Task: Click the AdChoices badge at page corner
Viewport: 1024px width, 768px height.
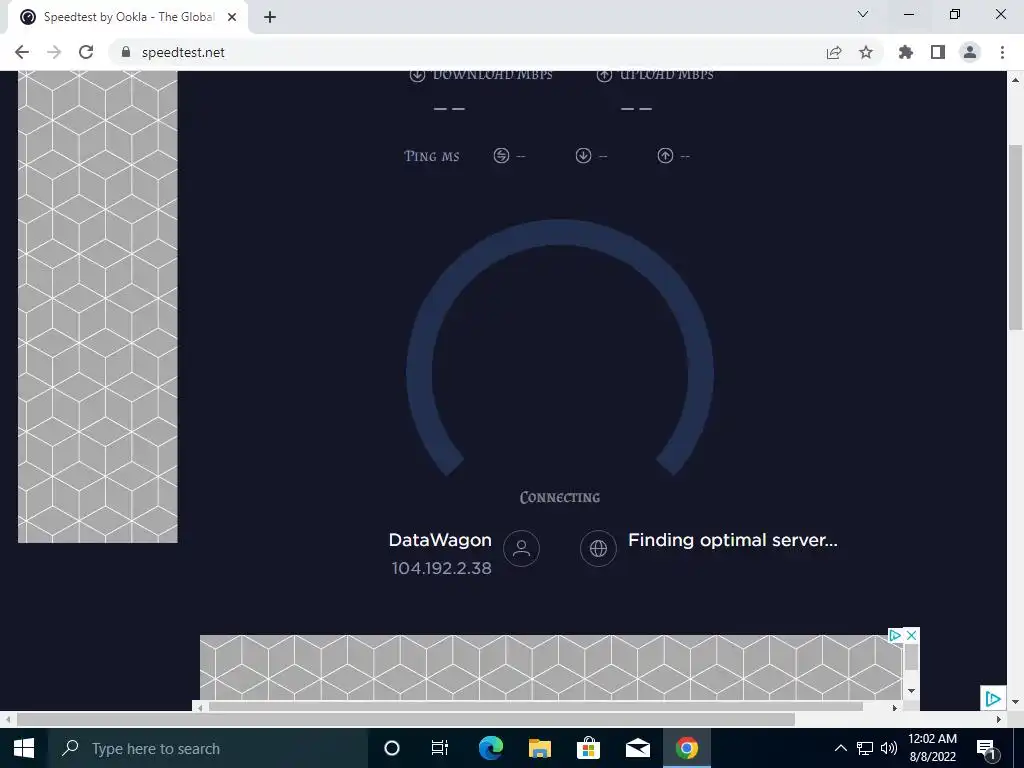Action: pos(993,699)
